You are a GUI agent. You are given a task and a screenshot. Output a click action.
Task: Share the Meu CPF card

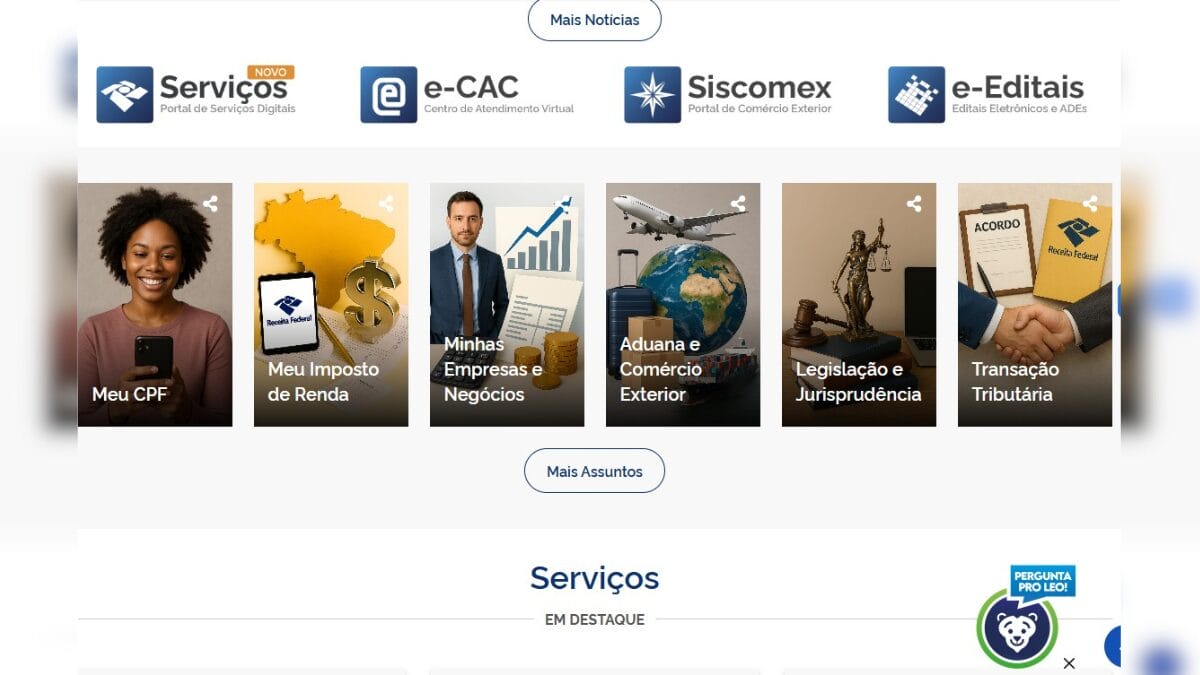(210, 204)
